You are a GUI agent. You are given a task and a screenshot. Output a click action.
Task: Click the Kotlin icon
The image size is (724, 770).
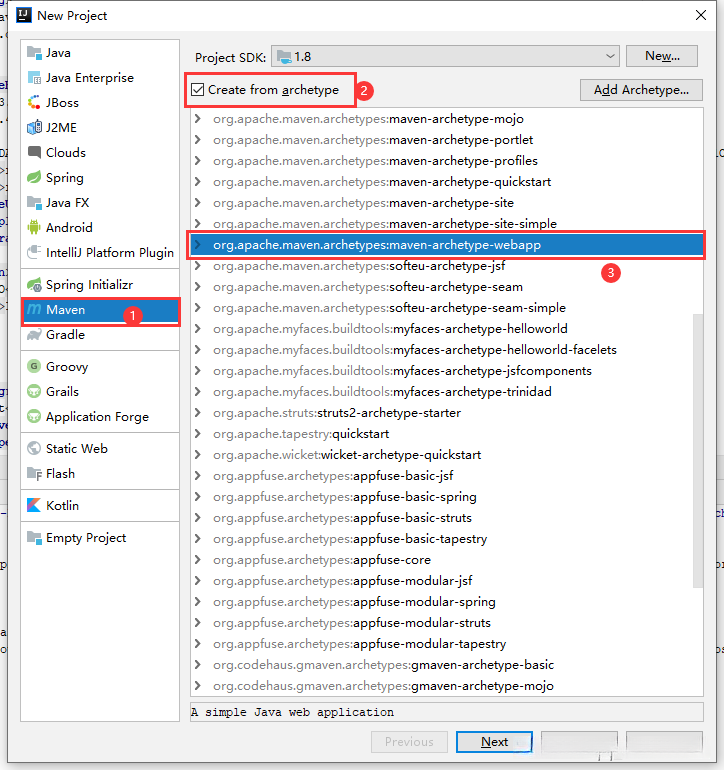pos(34,505)
